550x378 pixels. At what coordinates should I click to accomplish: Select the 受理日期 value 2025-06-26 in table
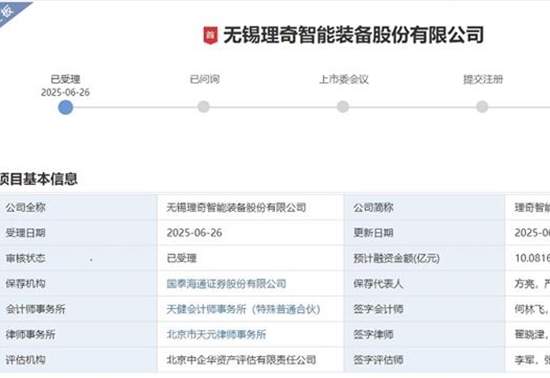(194, 233)
